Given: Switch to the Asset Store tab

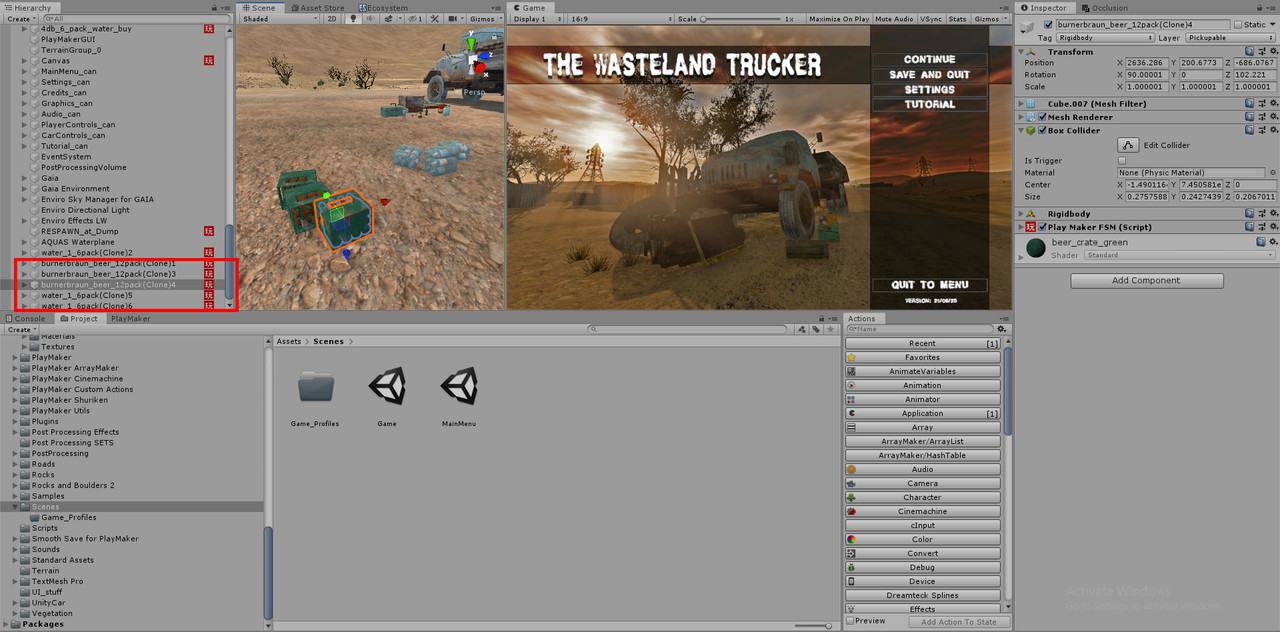Looking at the screenshot, I should coord(320,7).
